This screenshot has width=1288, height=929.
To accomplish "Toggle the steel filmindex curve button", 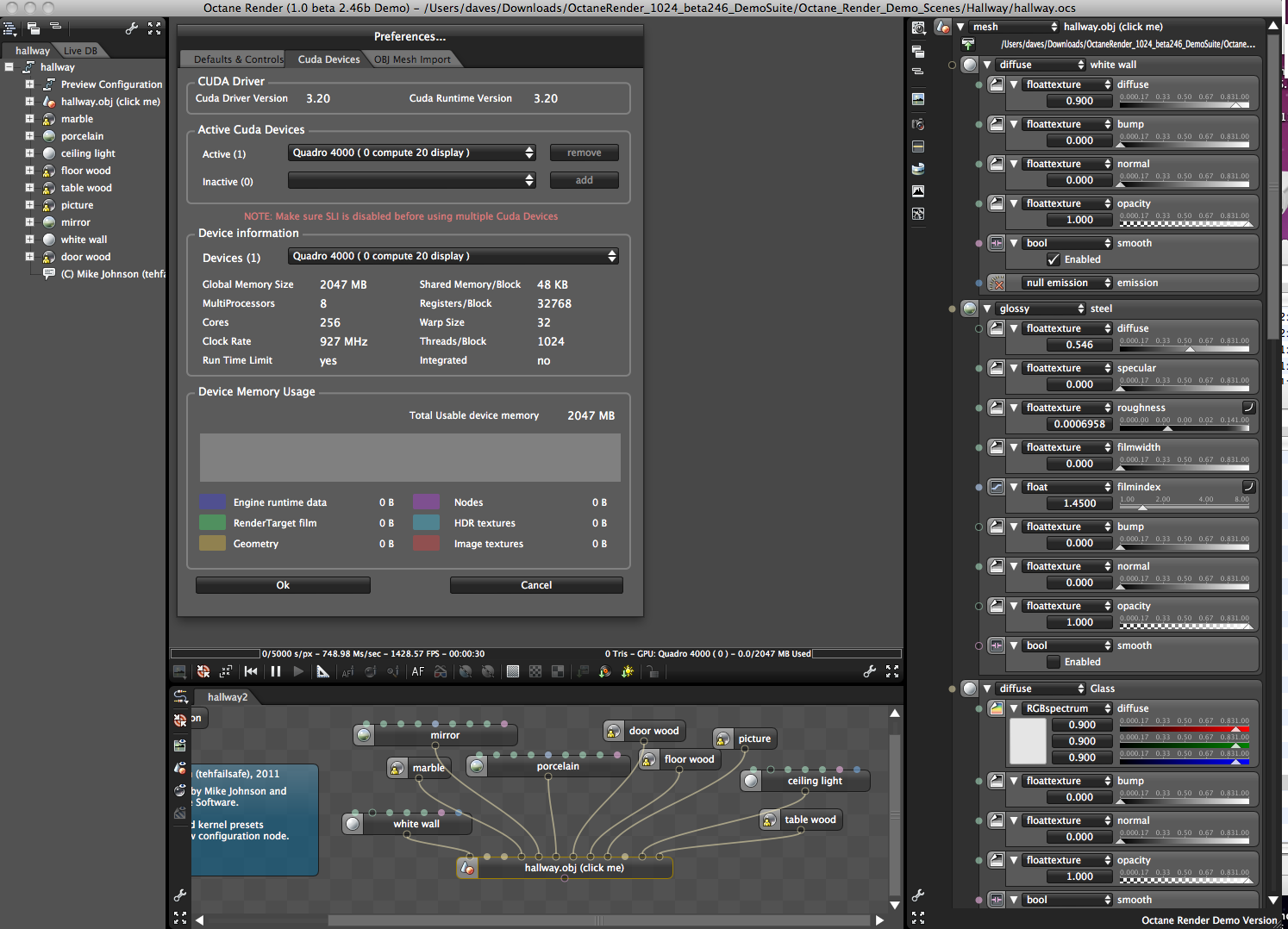I will tap(1247, 487).
